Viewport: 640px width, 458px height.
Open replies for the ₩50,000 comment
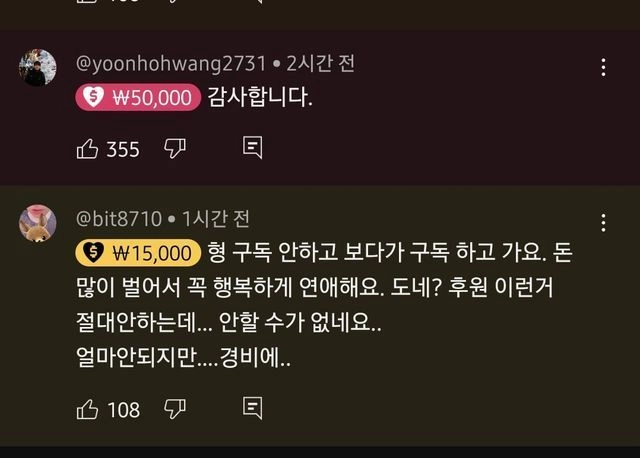point(252,148)
